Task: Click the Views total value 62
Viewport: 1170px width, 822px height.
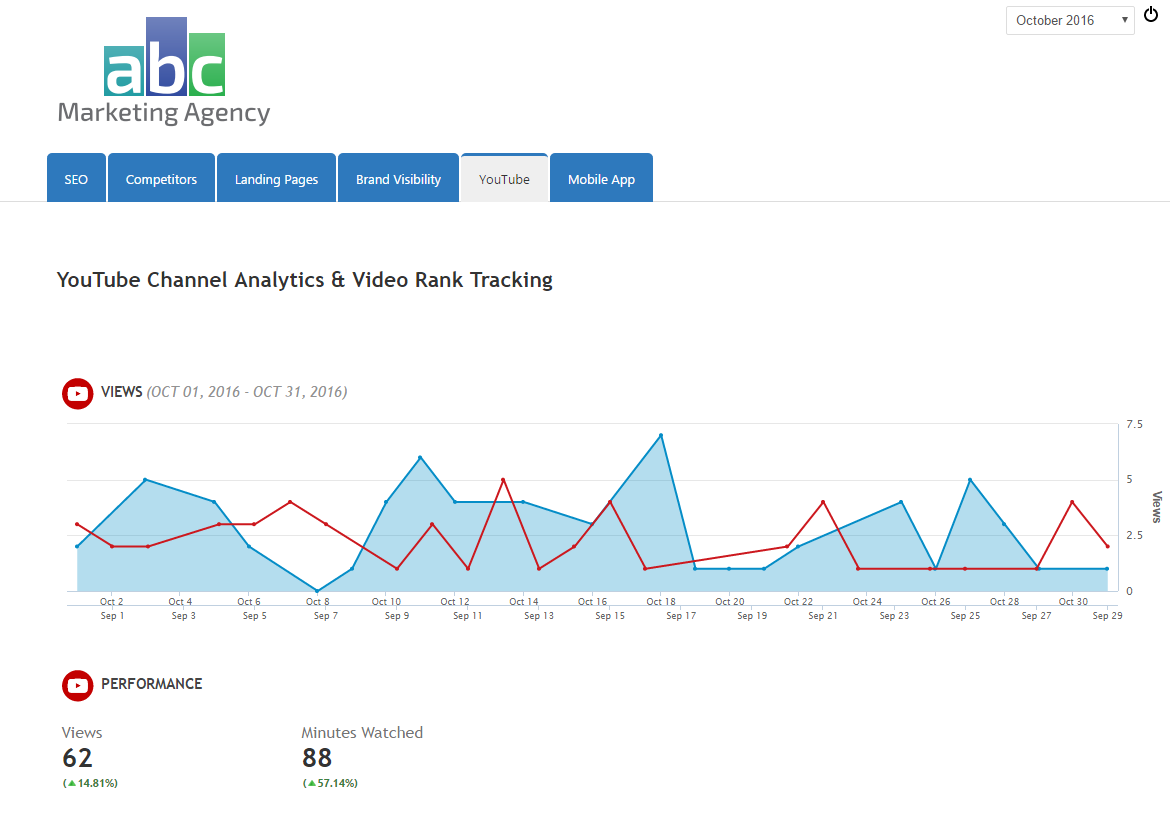Action: [77, 758]
